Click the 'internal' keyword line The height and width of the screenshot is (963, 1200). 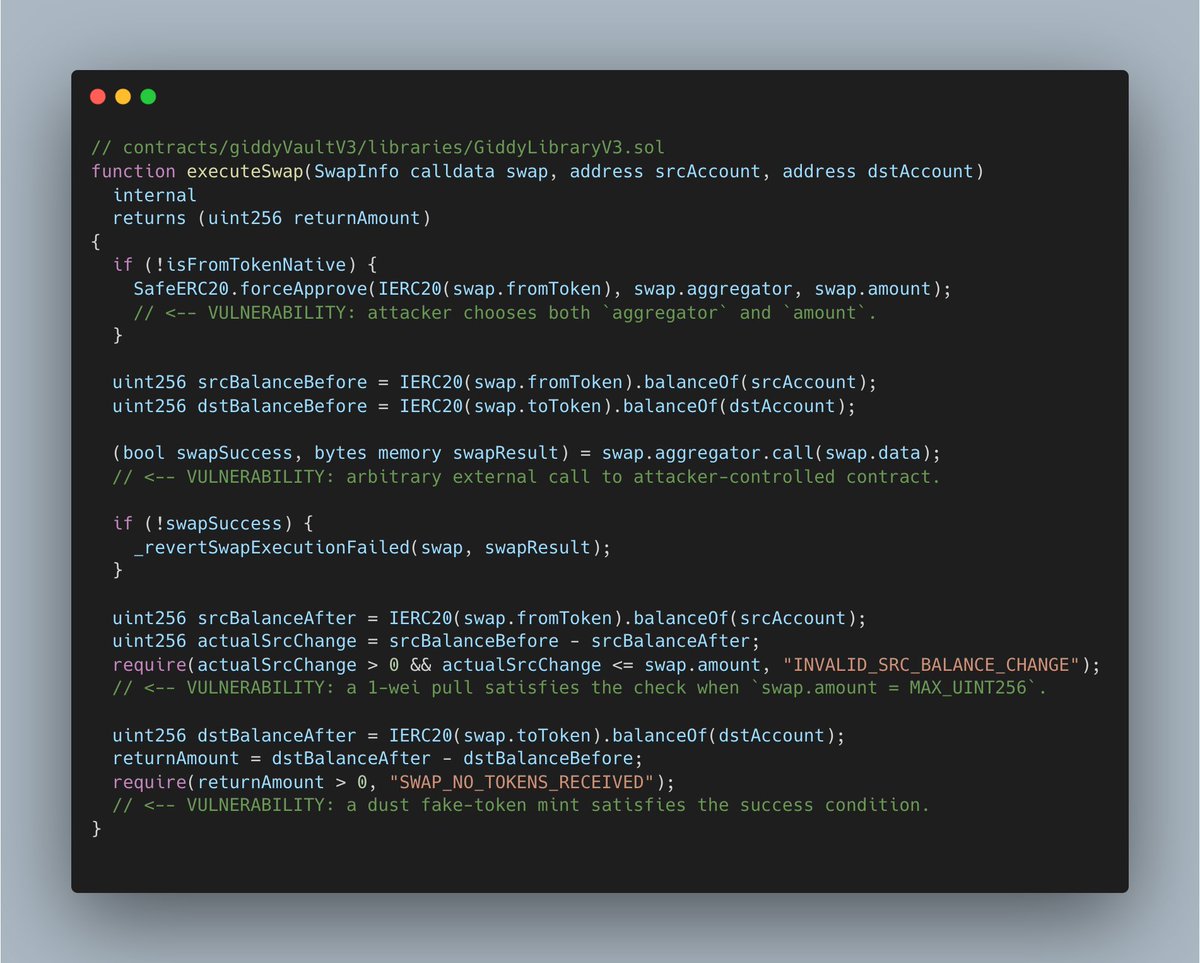tap(155, 195)
